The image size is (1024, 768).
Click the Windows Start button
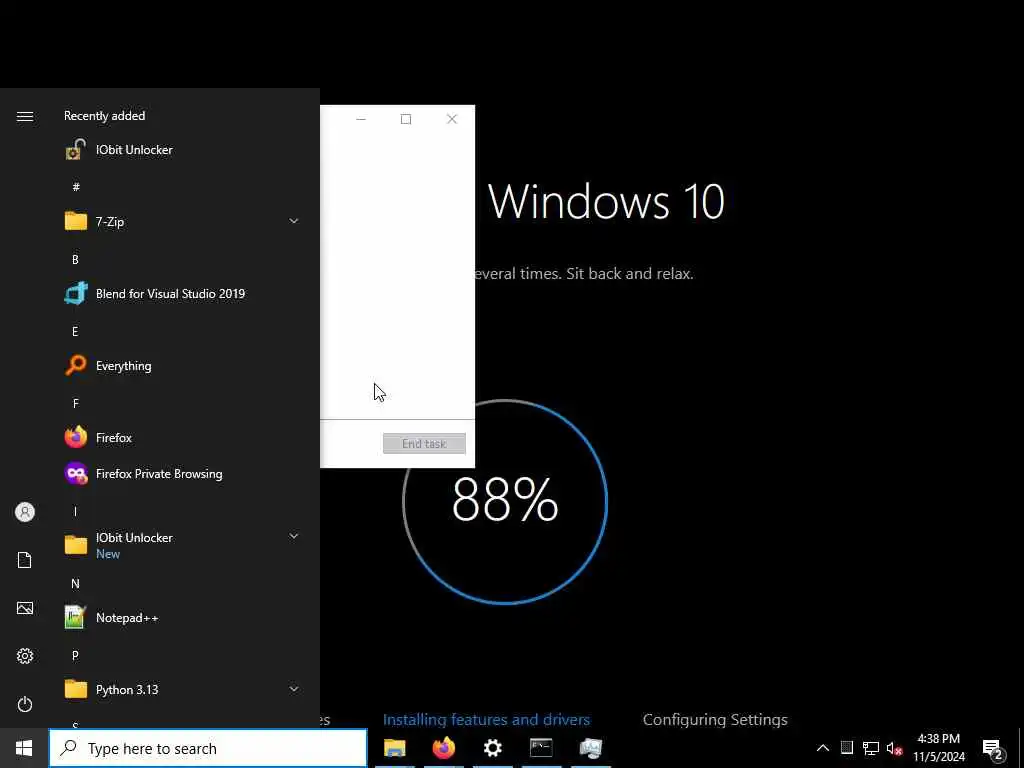24,748
